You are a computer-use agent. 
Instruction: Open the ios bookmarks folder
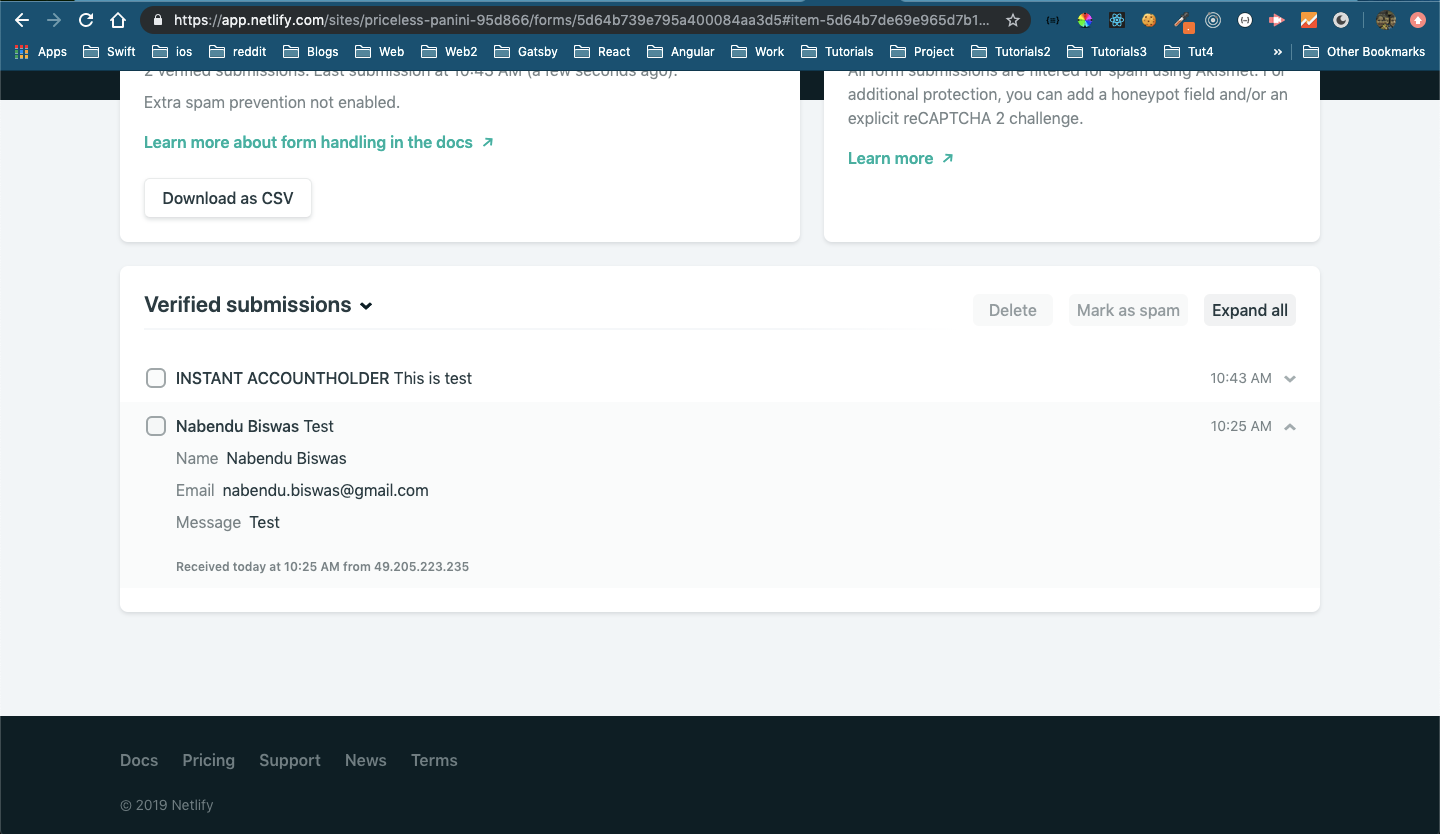pos(172,52)
